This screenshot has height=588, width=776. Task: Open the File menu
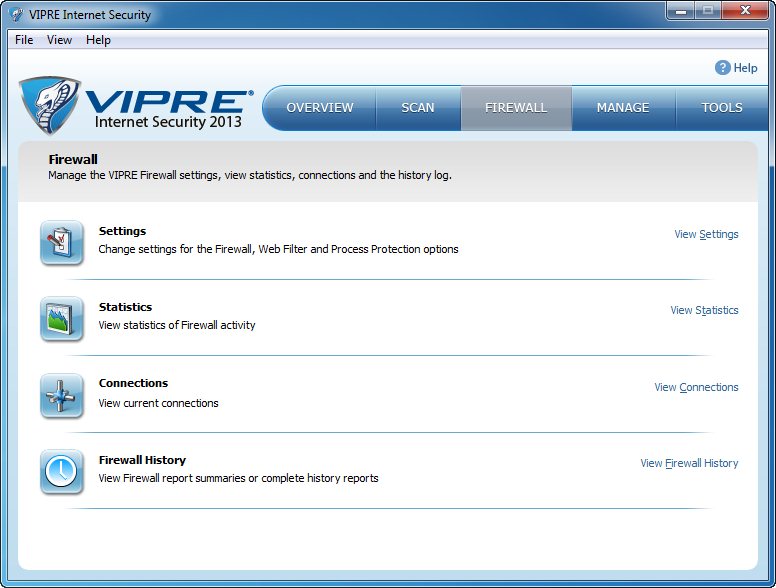coord(24,40)
